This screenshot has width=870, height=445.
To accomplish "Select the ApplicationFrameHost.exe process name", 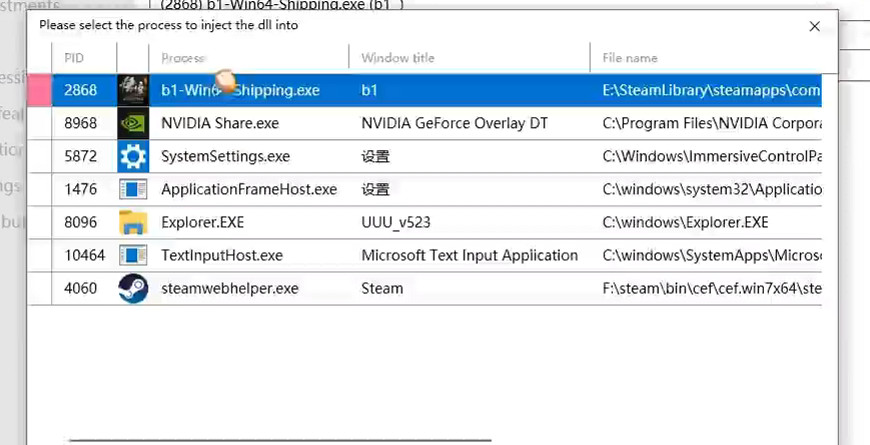I will click(249, 189).
